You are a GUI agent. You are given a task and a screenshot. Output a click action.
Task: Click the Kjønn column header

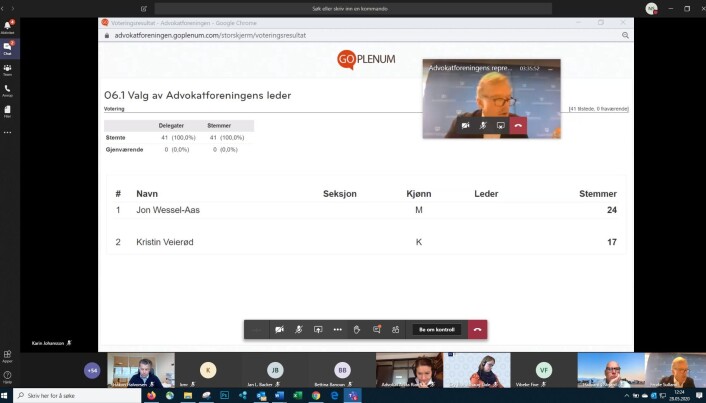point(419,194)
